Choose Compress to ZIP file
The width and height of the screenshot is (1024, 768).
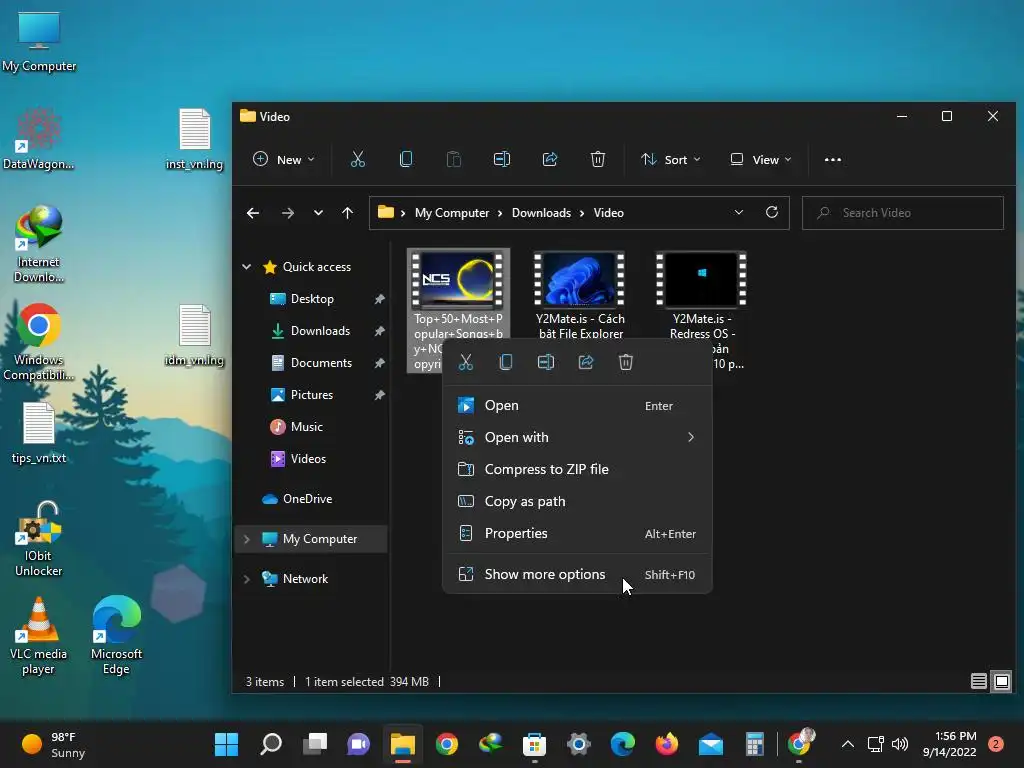tap(577, 469)
